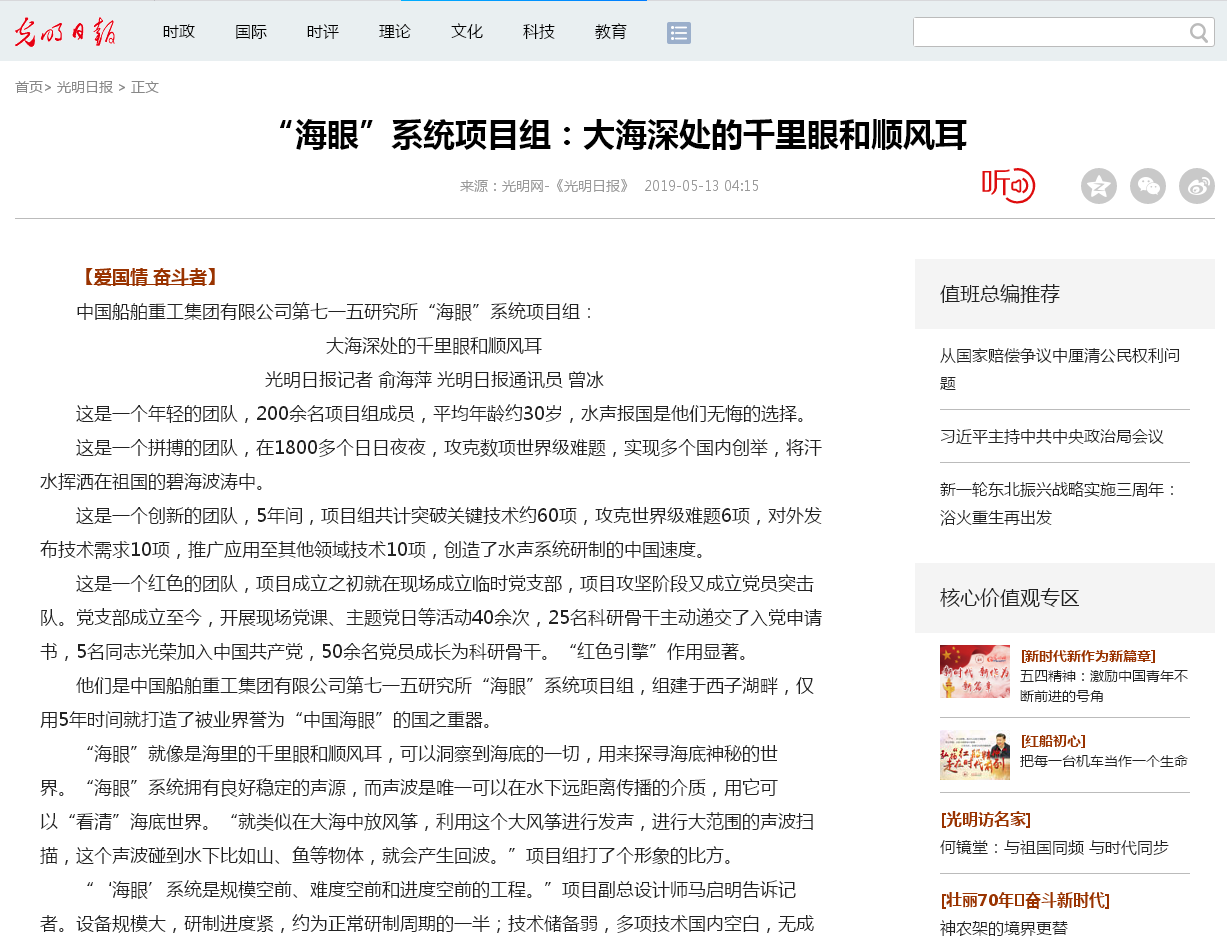Focus the site search input field
1227x946 pixels.
coord(1050,32)
